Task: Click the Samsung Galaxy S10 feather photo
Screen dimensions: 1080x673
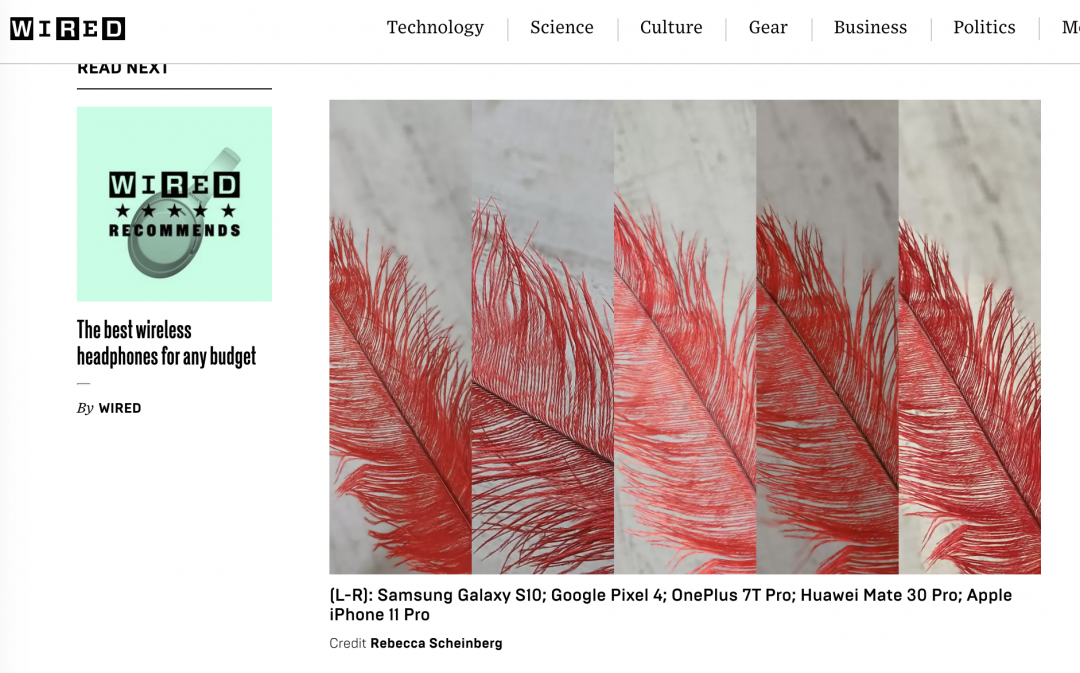Action: coord(400,337)
